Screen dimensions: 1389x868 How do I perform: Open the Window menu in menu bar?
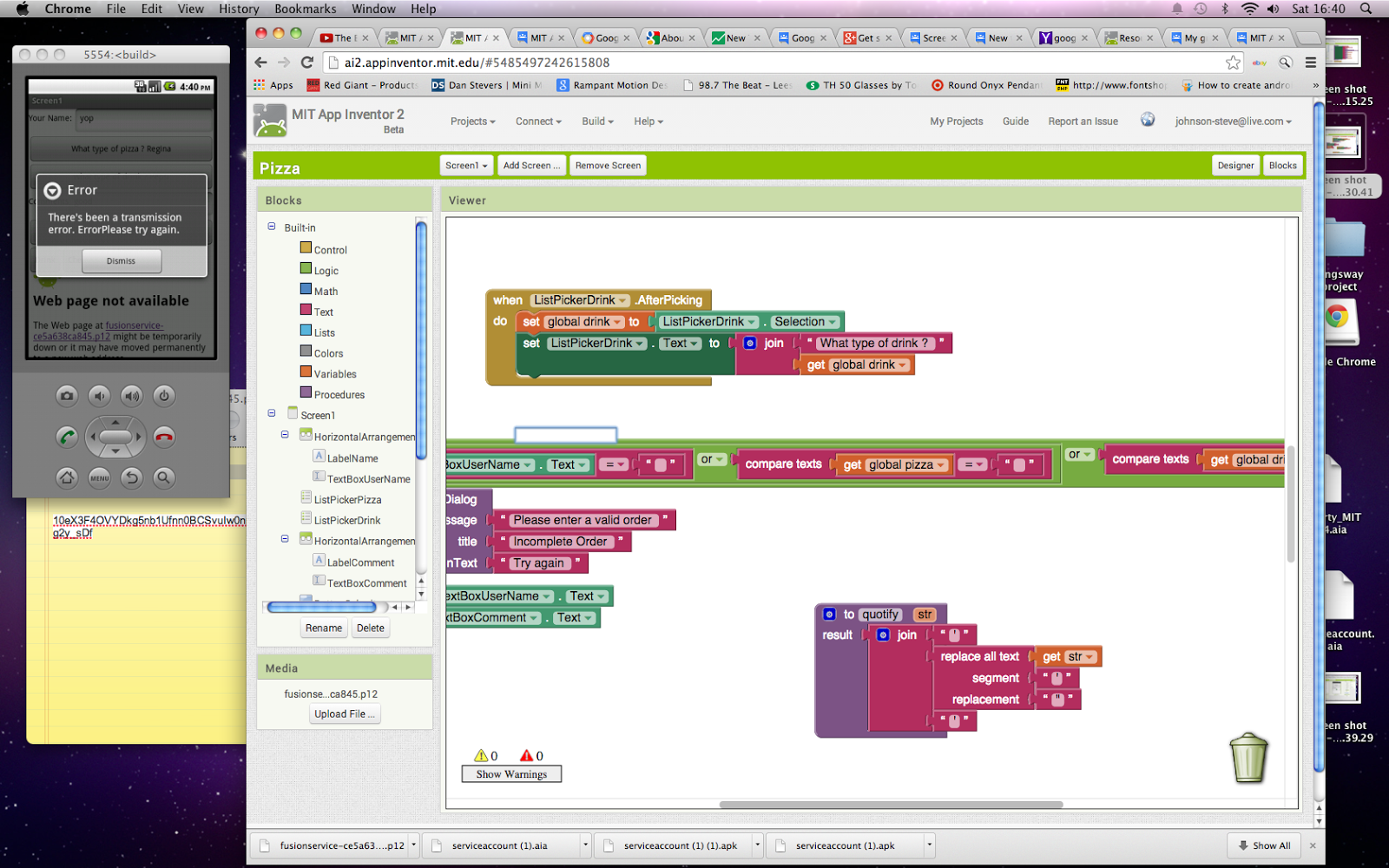click(x=373, y=9)
